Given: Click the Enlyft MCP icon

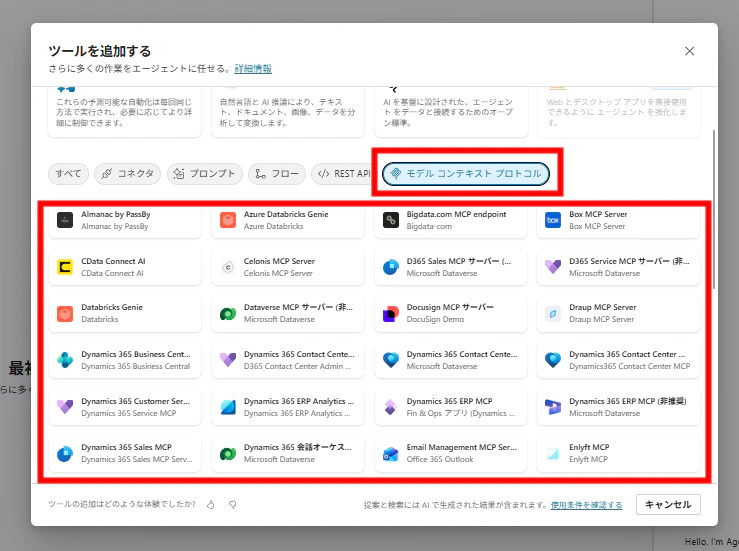Looking at the screenshot, I should [x=553, y=453].
